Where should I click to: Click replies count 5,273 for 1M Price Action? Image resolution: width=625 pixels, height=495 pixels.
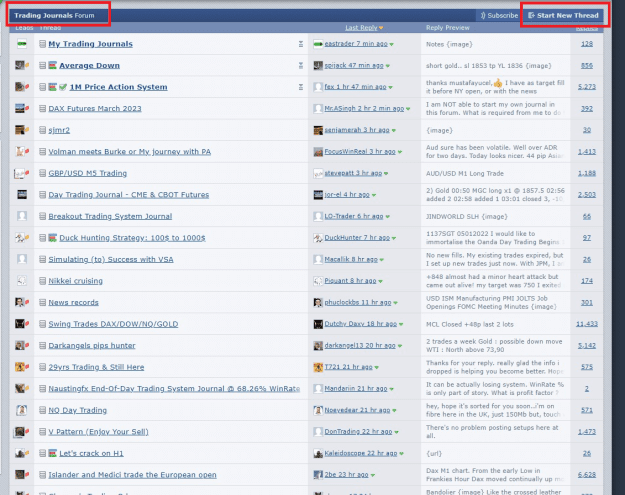point(587,87)
